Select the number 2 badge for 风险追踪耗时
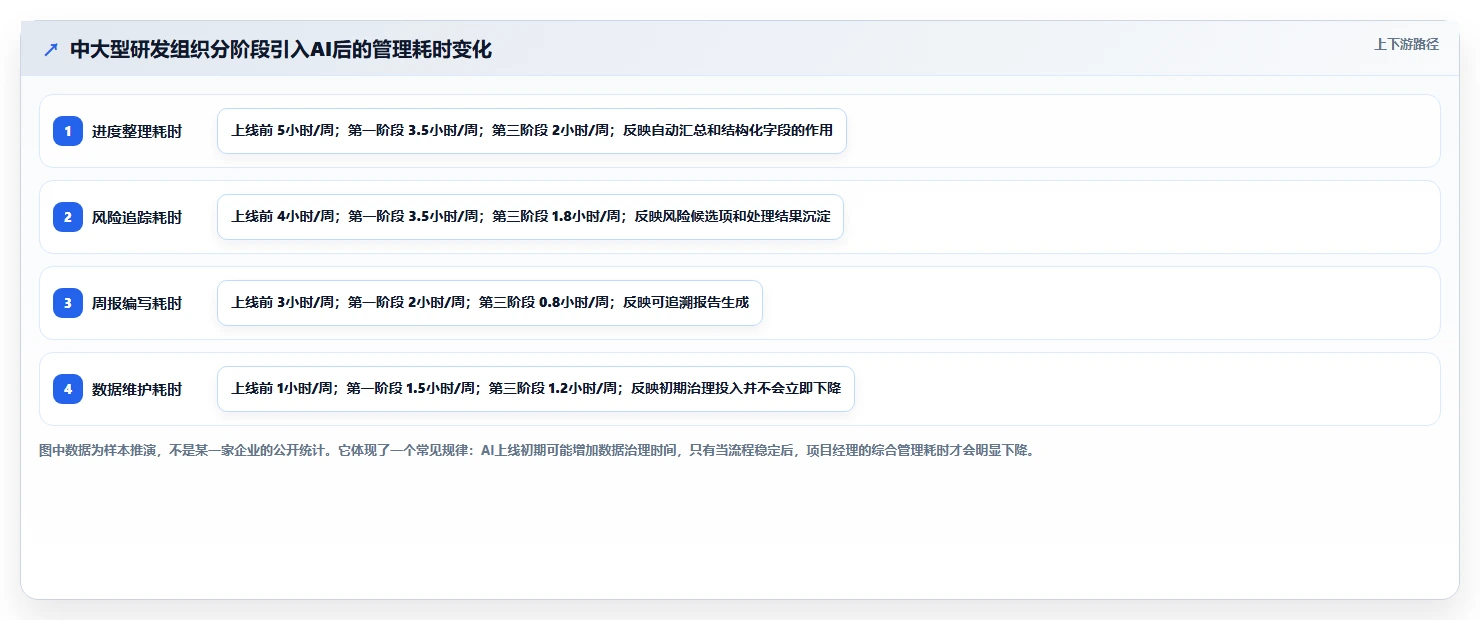 [68, 217]
